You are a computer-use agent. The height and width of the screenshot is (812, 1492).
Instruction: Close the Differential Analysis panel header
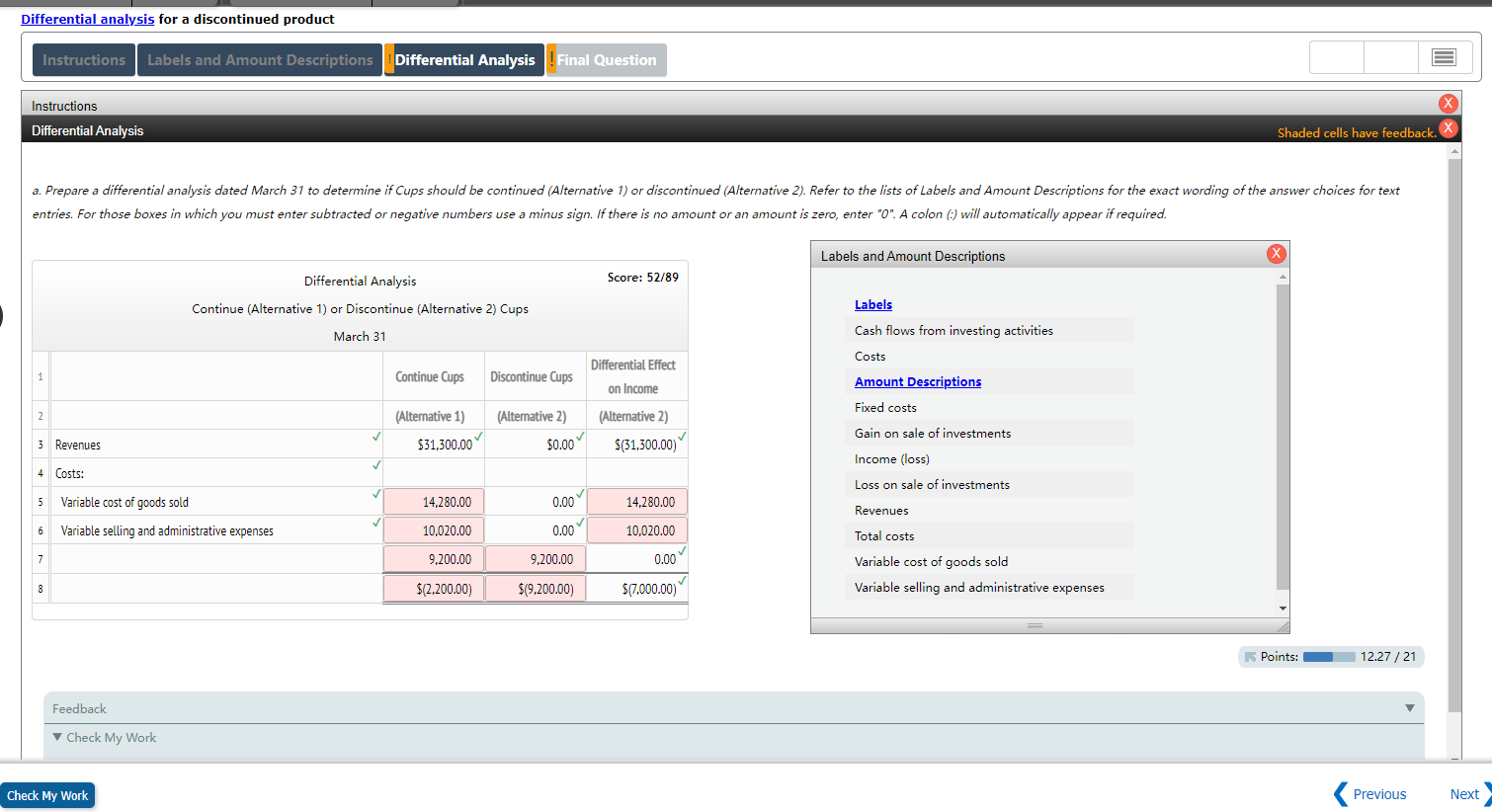[x=1449, y=127]
